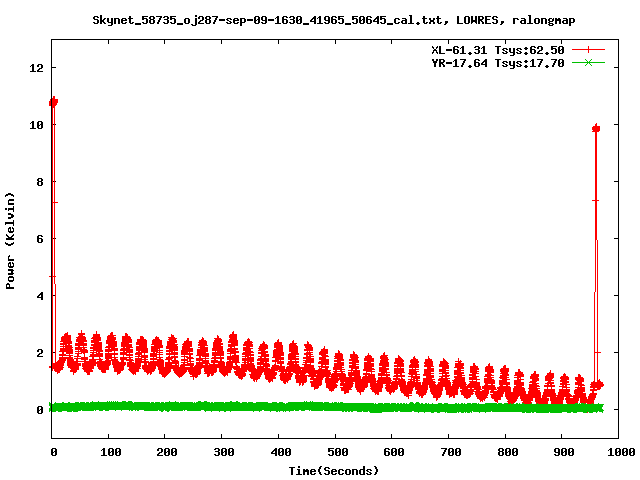640x480 pixels.
Task: Click the y-axis tick label 6
Action: 40,239
